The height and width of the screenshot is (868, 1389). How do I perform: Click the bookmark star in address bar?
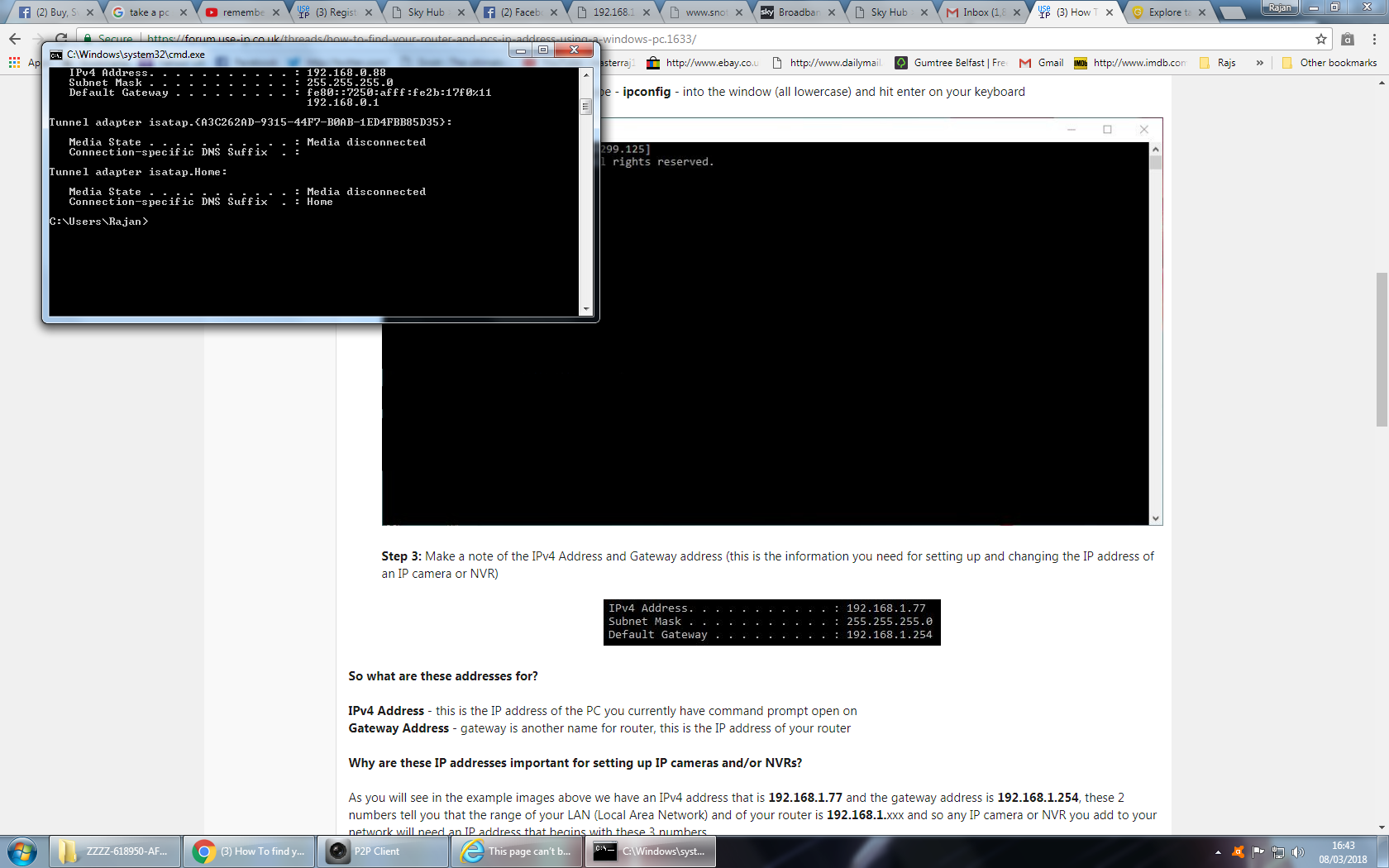point(1321,39)
